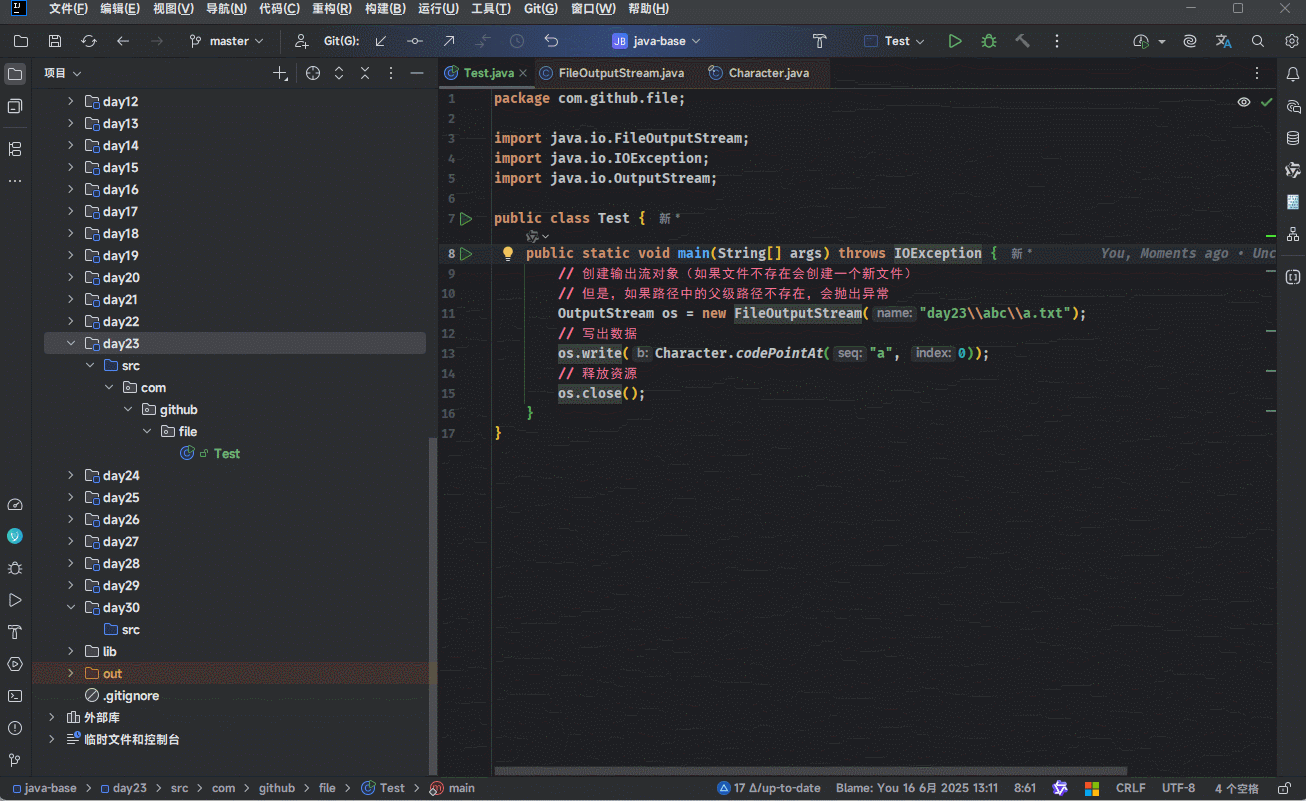Viewport: 1306px width, 801px height.
Task: Click the light bulb quick-fix icon
Action: click(507, 254)
